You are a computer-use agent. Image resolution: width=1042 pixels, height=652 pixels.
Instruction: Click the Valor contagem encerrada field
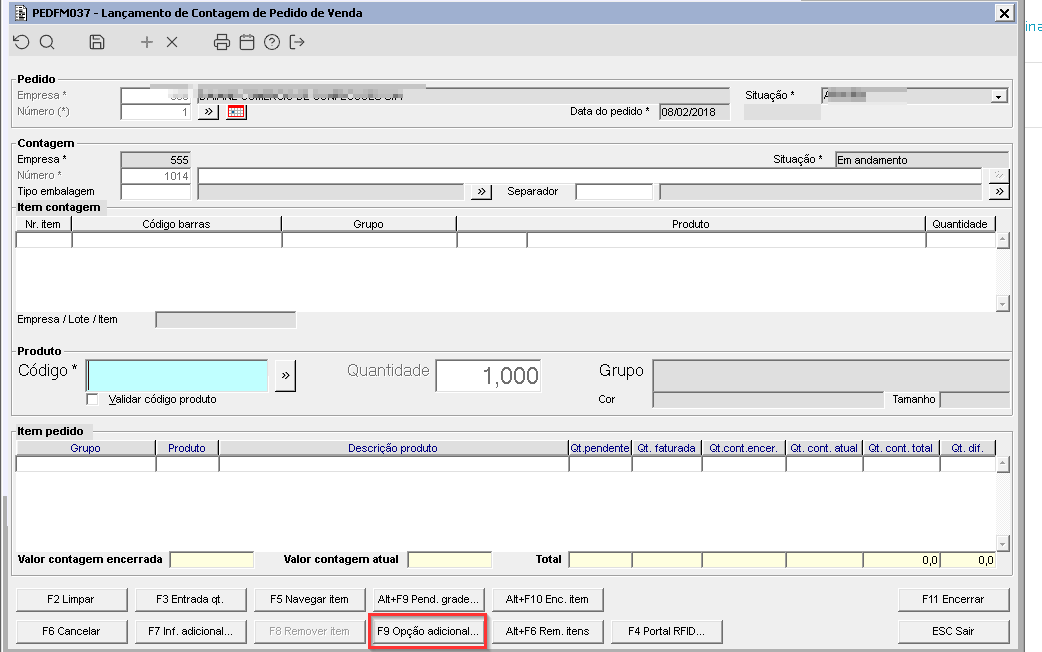[x=212, y=560]
